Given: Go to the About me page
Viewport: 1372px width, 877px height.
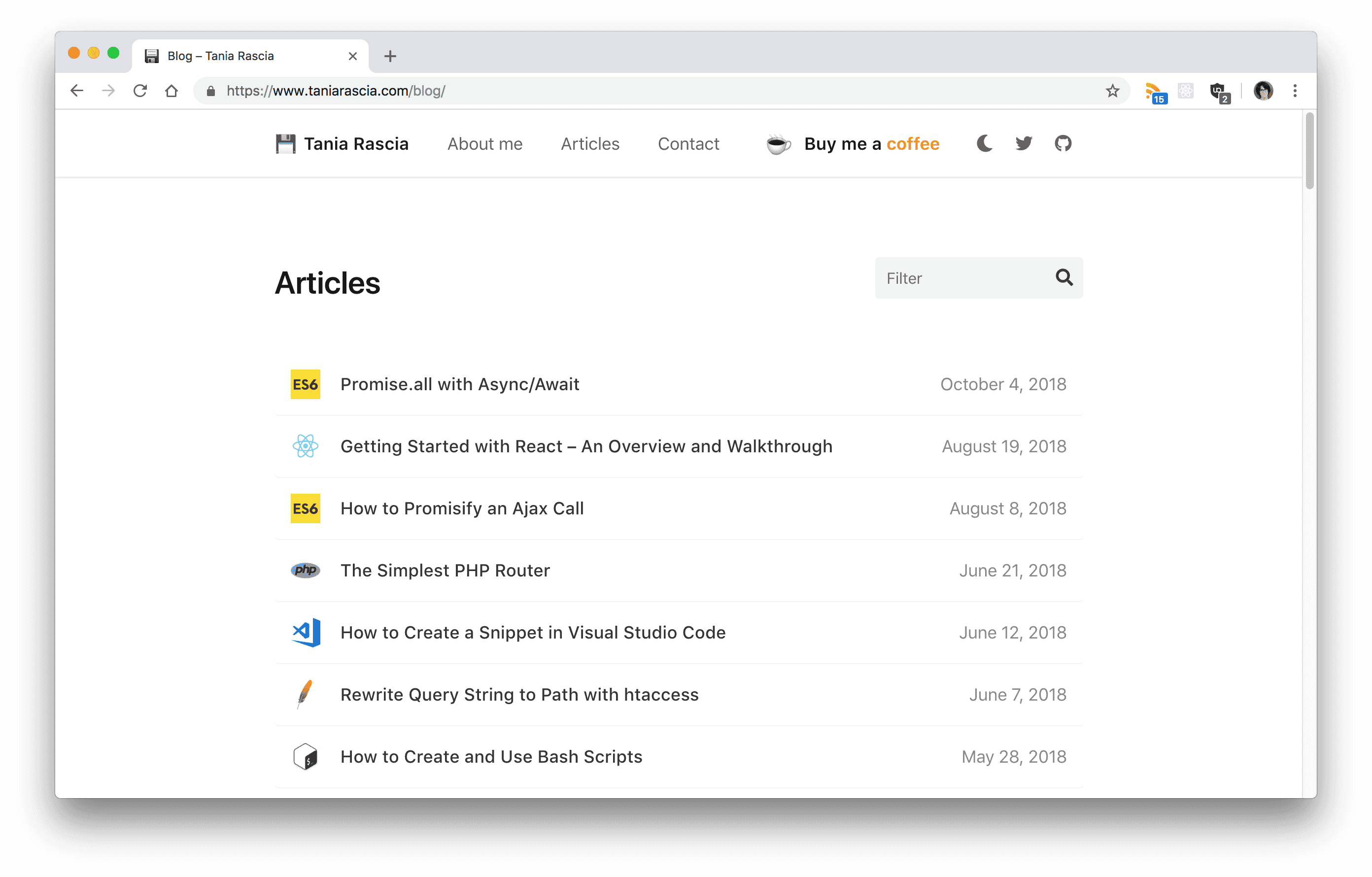Looking at the screenshot, I should click(485, 144).
